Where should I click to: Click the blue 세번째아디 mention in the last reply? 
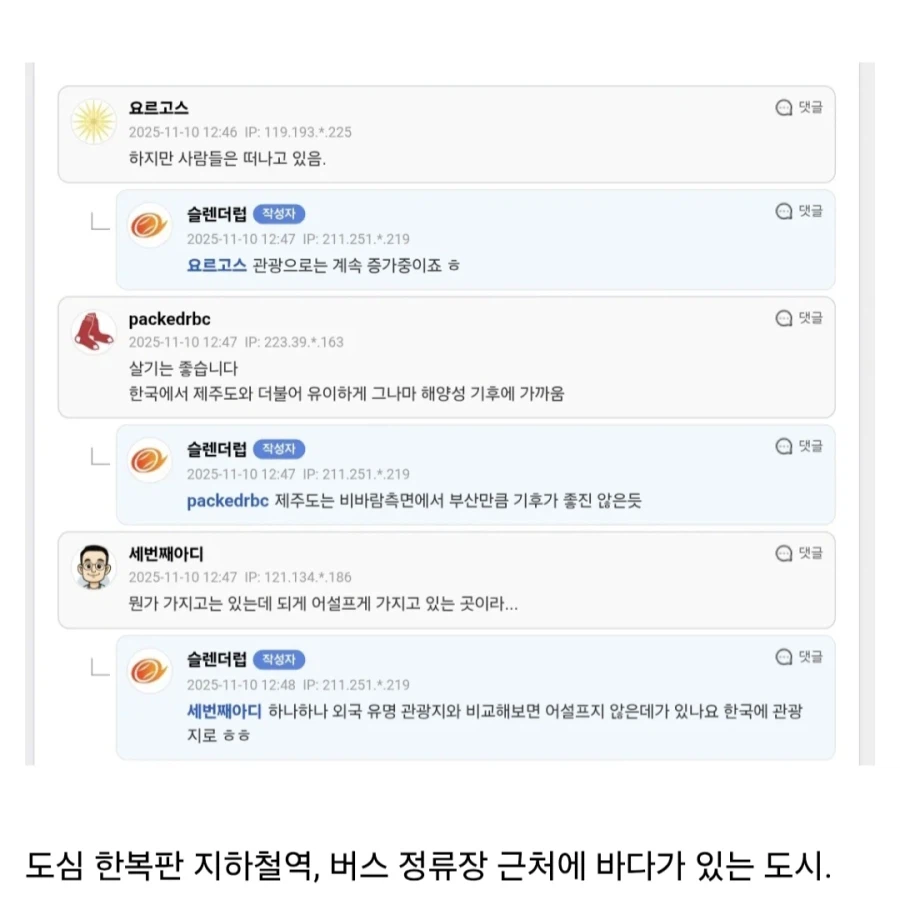(x=222, y=710)
